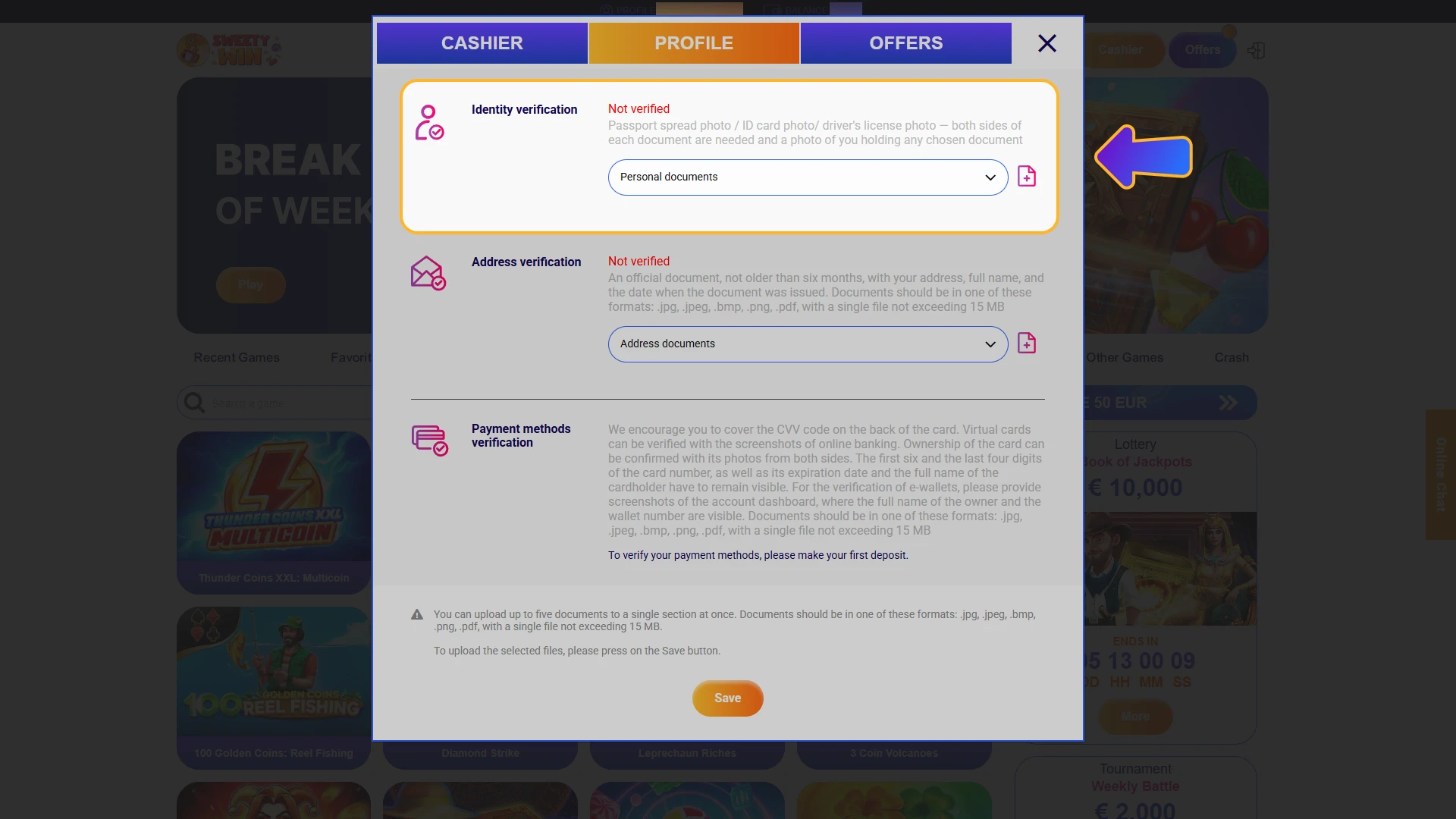1456x819 pixels.
Task: Click the game search magnifier icon
Action: (195, 403)
